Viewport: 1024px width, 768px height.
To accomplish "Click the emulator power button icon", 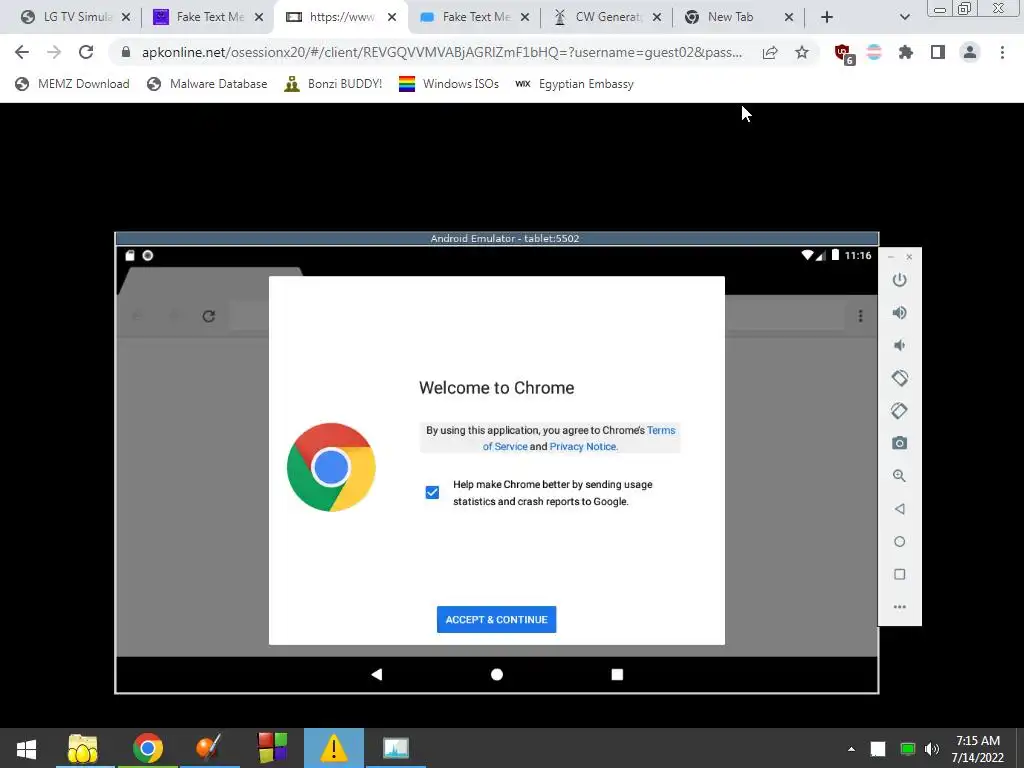I will tap(899, 280).
